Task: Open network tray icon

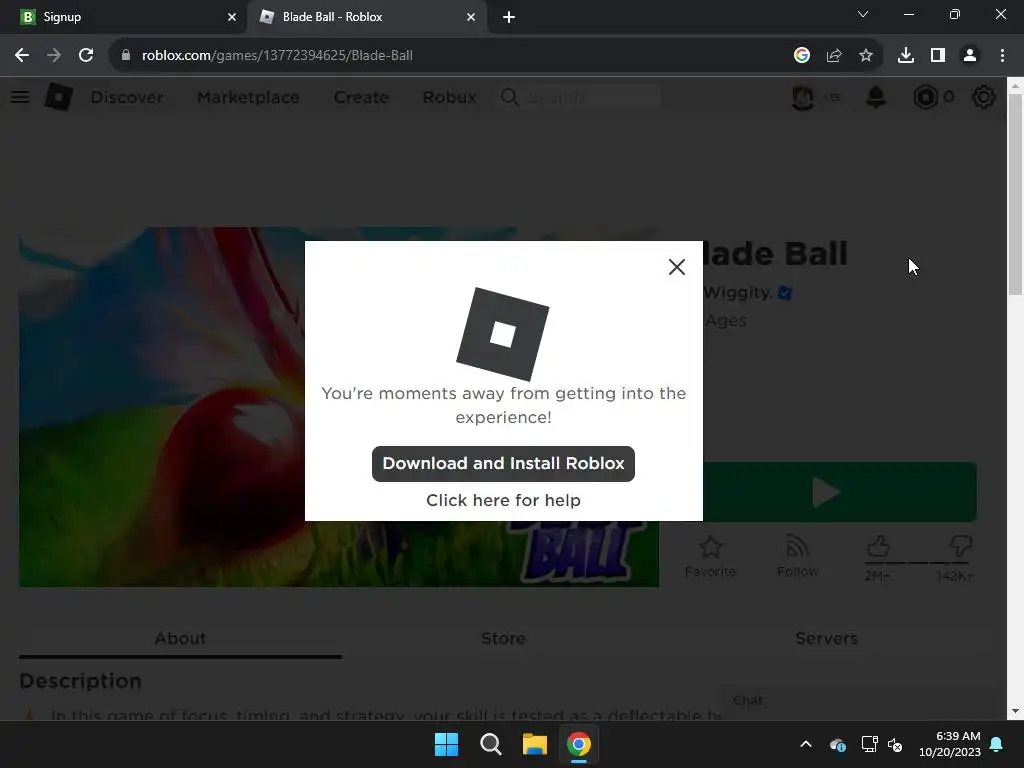Action: point(869,744)
